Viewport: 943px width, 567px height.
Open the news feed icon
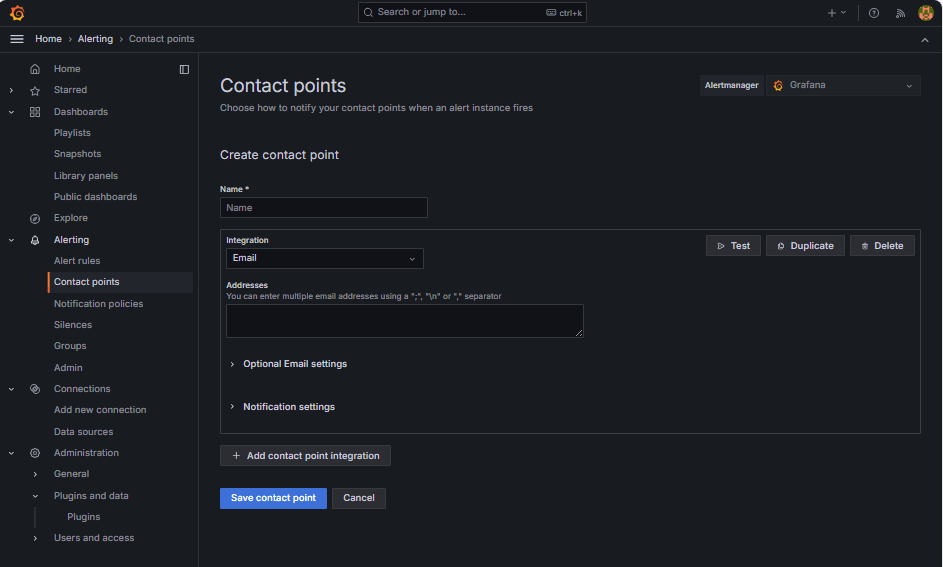[x=900, y=13]
